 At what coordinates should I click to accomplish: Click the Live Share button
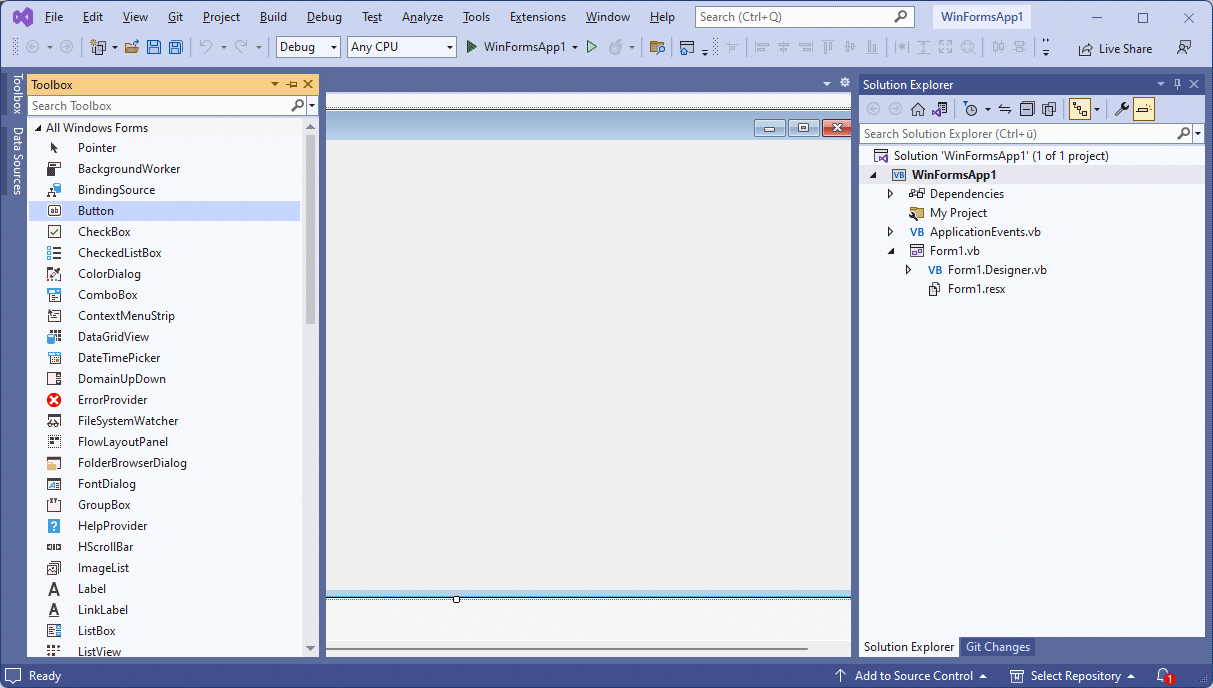pos(1115,48)
